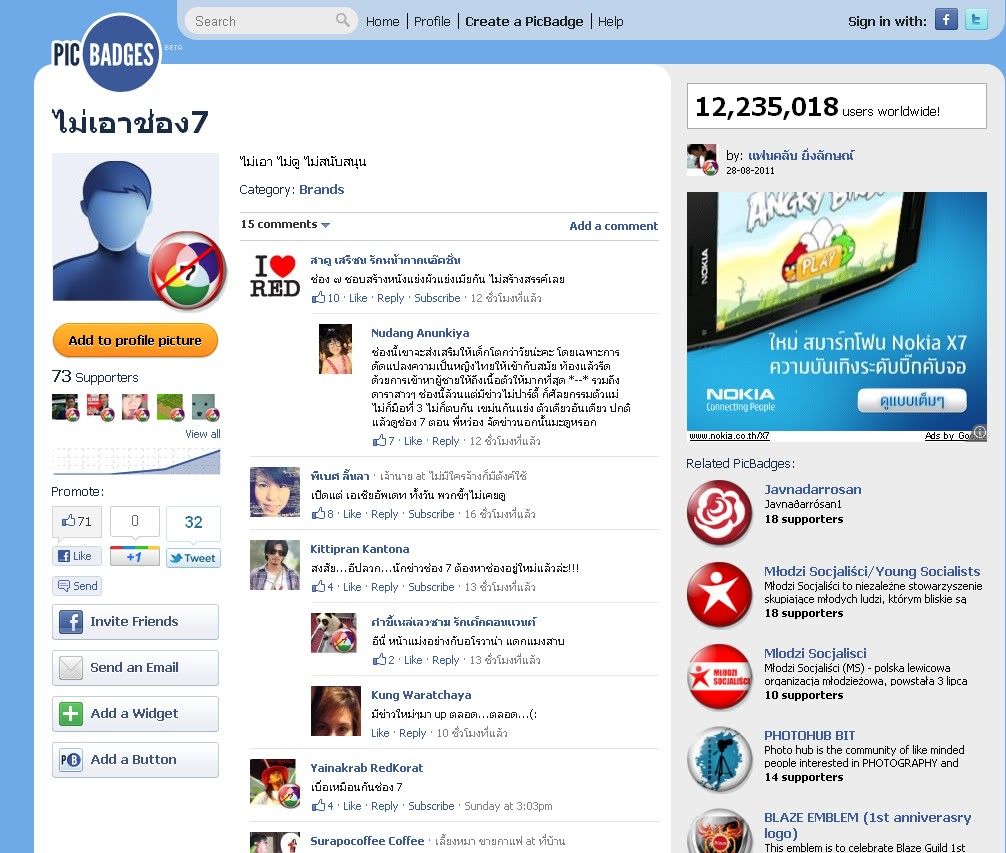Click thumbs-up on Kittipran Kantona's comment

pos(318,586)
